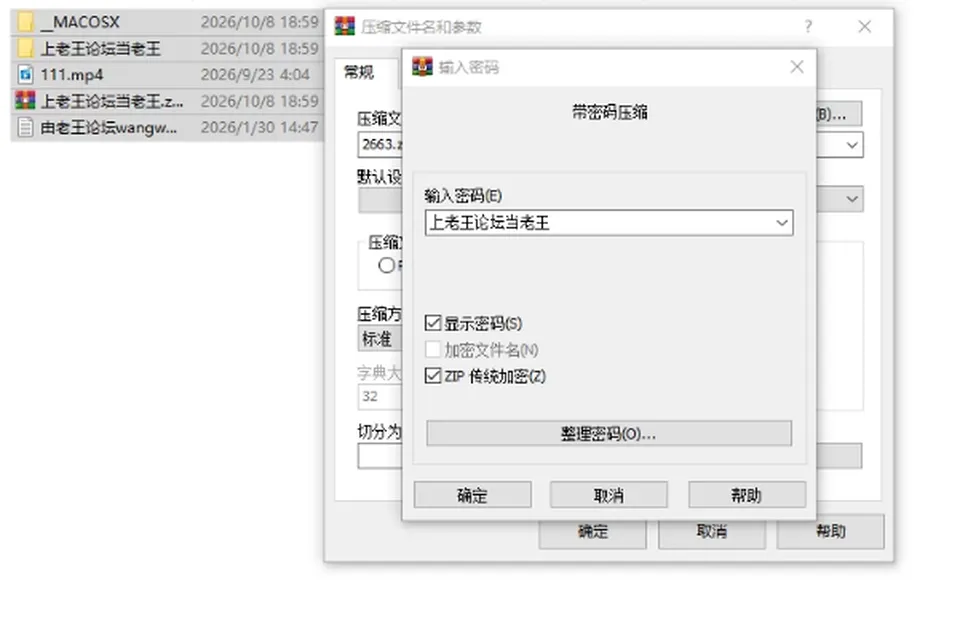Screen dimensions: 960x628
Task: Select the 111.mp4 video file icon
Action: (x=25, y=75)
